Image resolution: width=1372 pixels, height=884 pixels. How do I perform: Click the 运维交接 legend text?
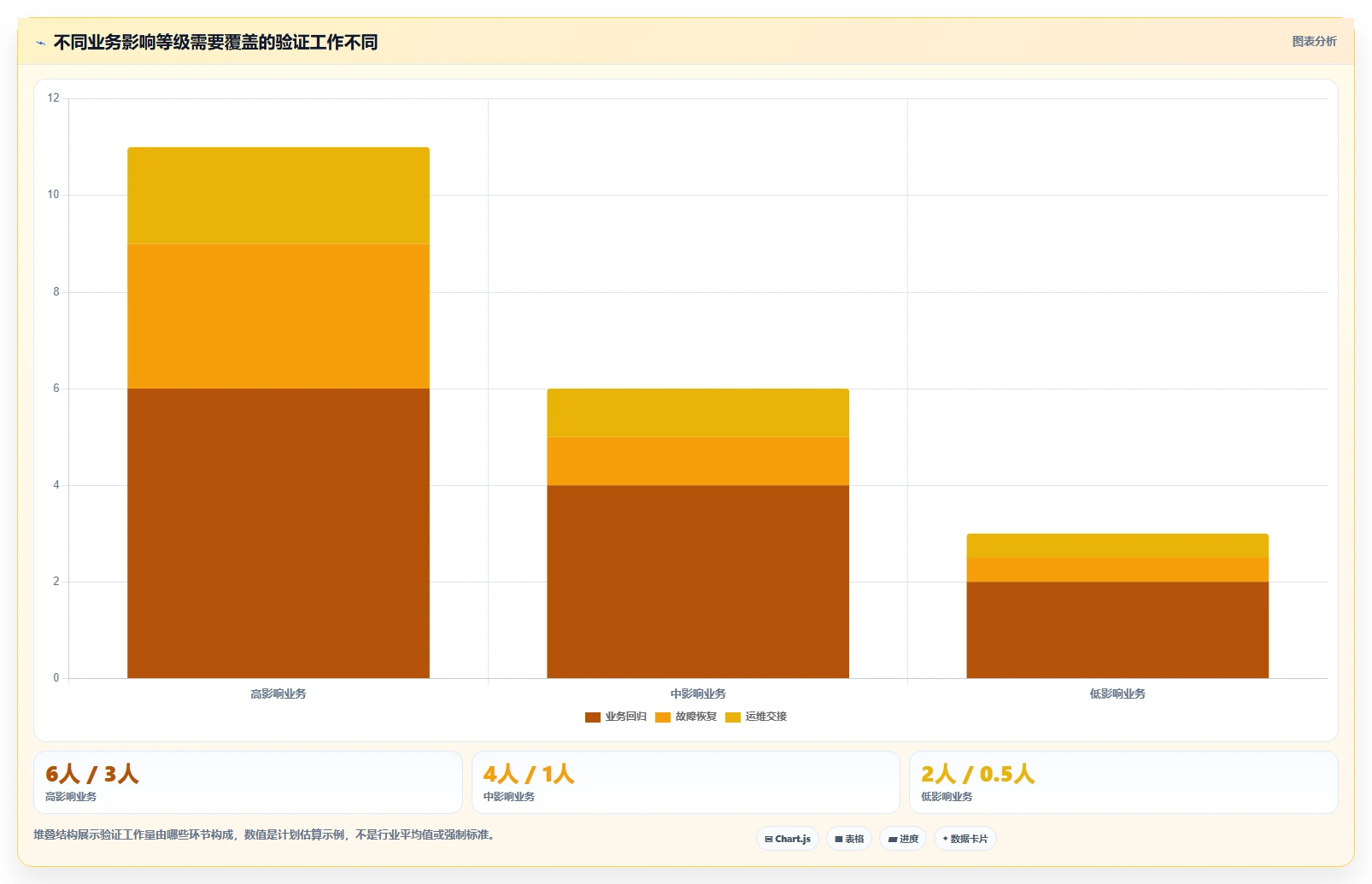(766, 717)
